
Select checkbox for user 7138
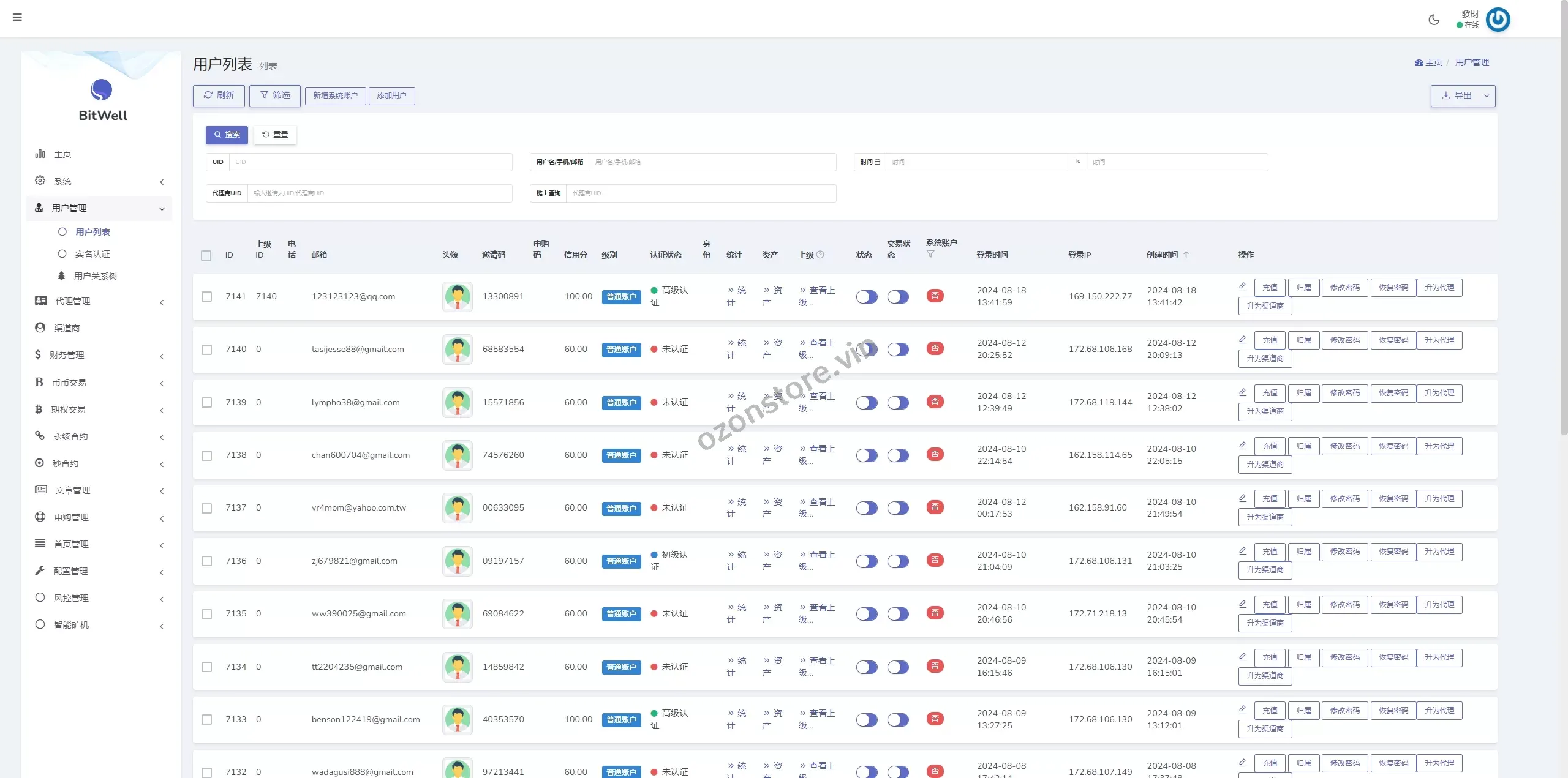click(x=207, y=455)
